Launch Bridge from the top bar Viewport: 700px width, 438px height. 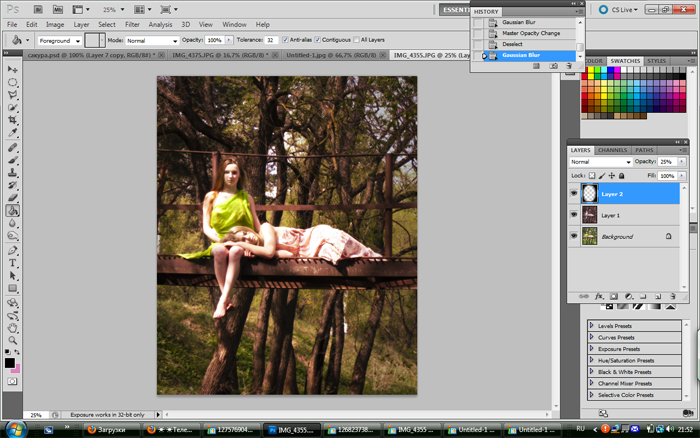[38, 9]
